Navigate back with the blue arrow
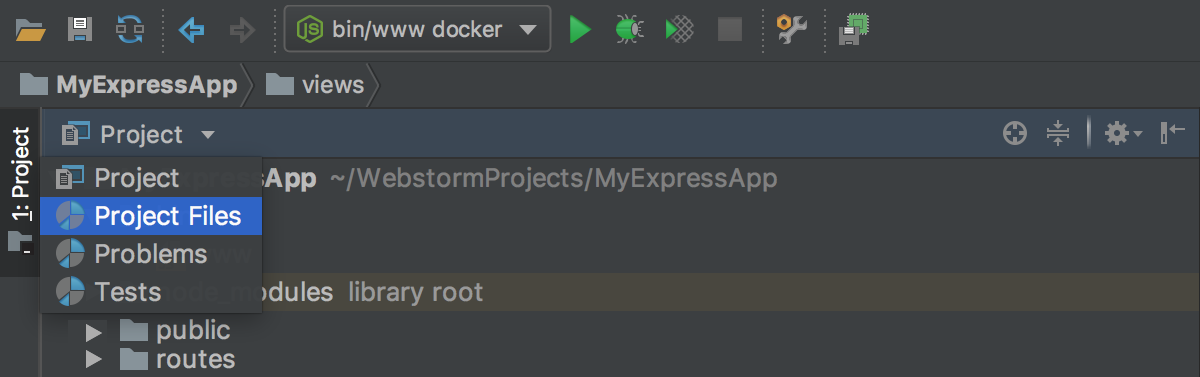Viewport: 1200px width, 377px height. [x=191, y=30]
